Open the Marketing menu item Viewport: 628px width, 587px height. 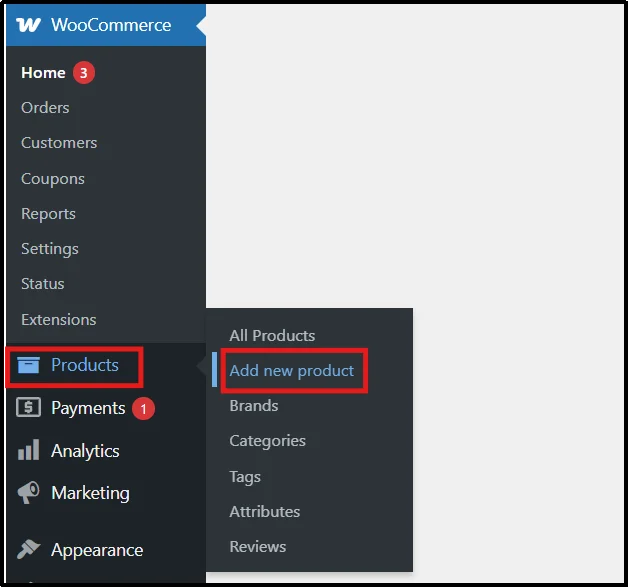click(x=91, y=493)
